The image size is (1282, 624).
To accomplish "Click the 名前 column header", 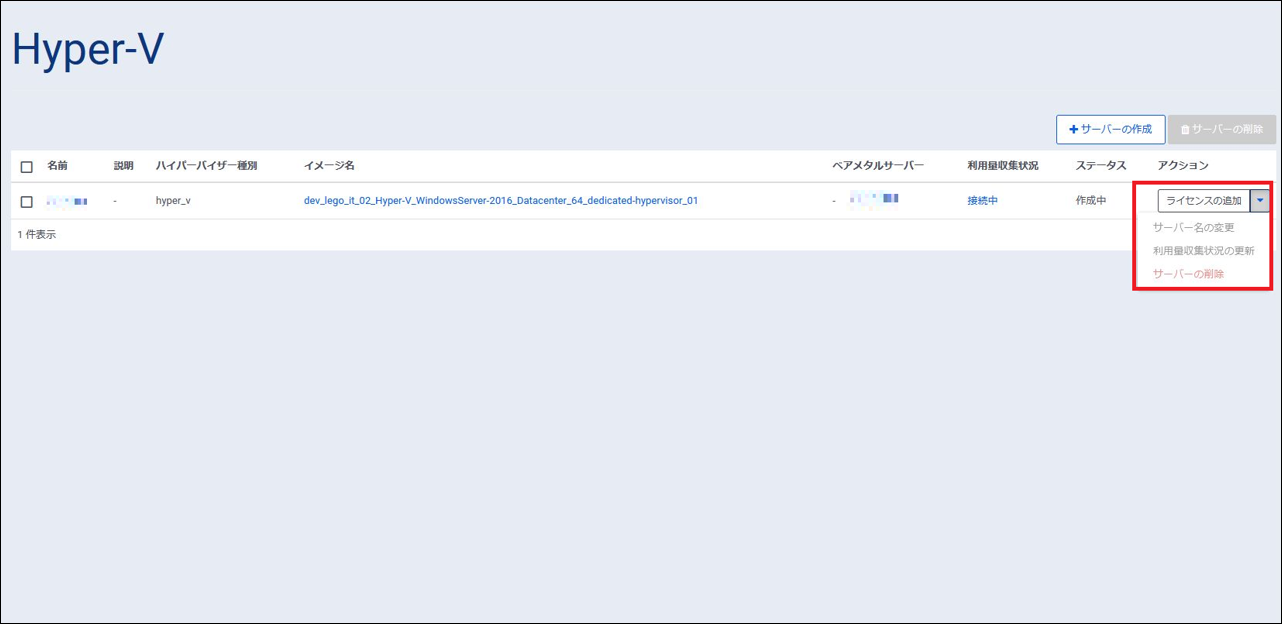I will (57, 166).
